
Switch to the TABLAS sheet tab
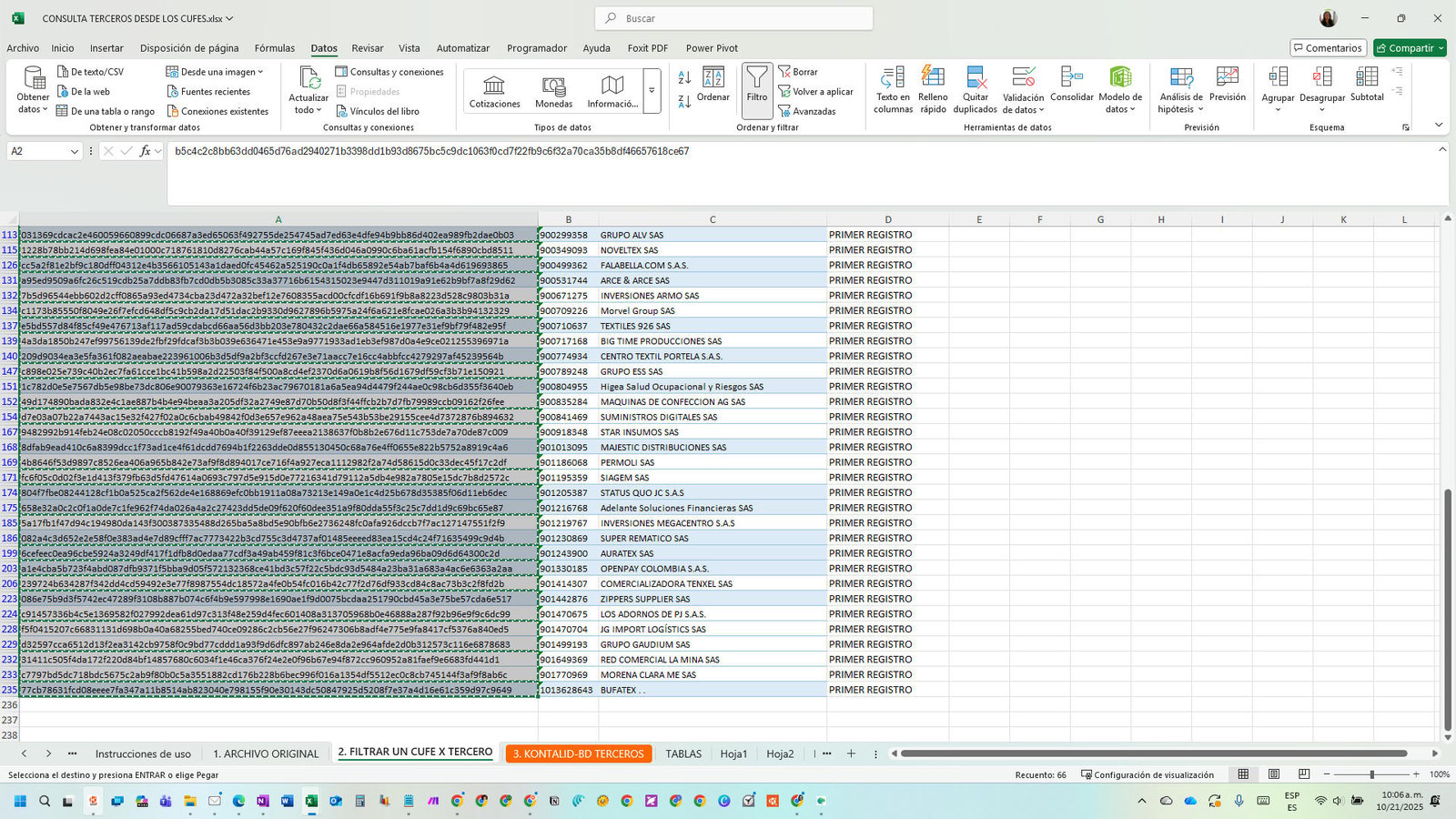click(683, 753)
